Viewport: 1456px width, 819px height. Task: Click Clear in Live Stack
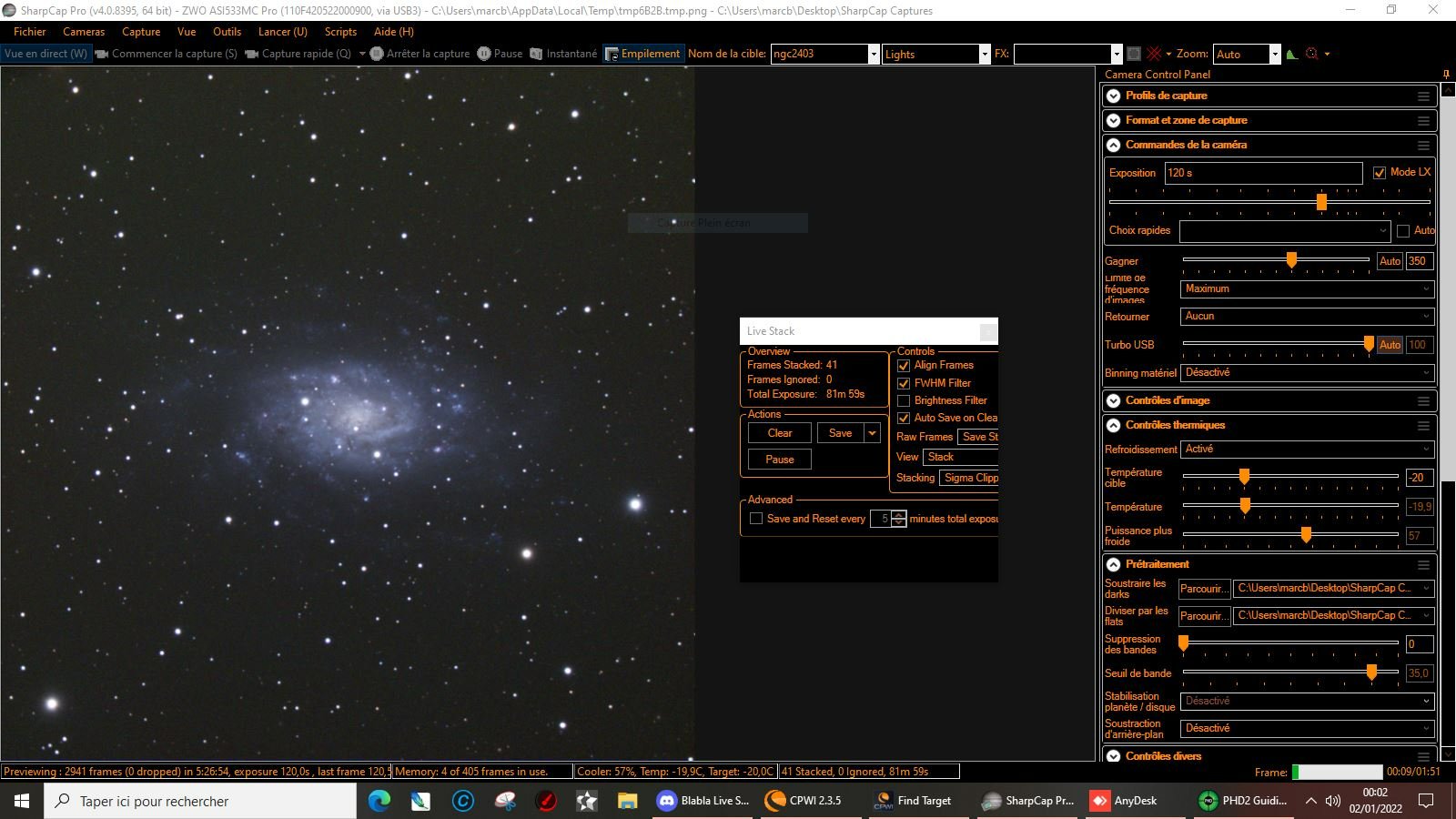(x=780, y=433)
